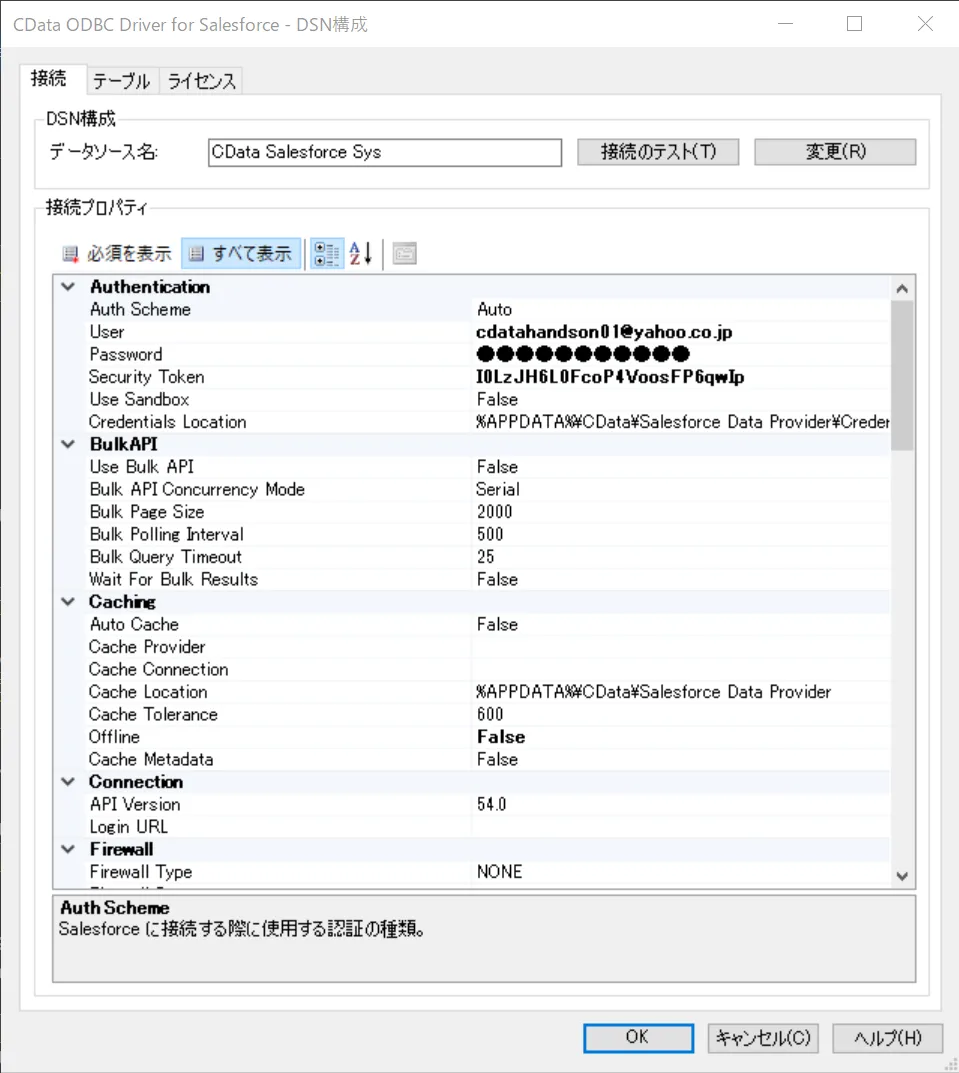Toggle show all properties (すべて表示)
This screenshot has height=1073, width=959.
coord(241,254)
